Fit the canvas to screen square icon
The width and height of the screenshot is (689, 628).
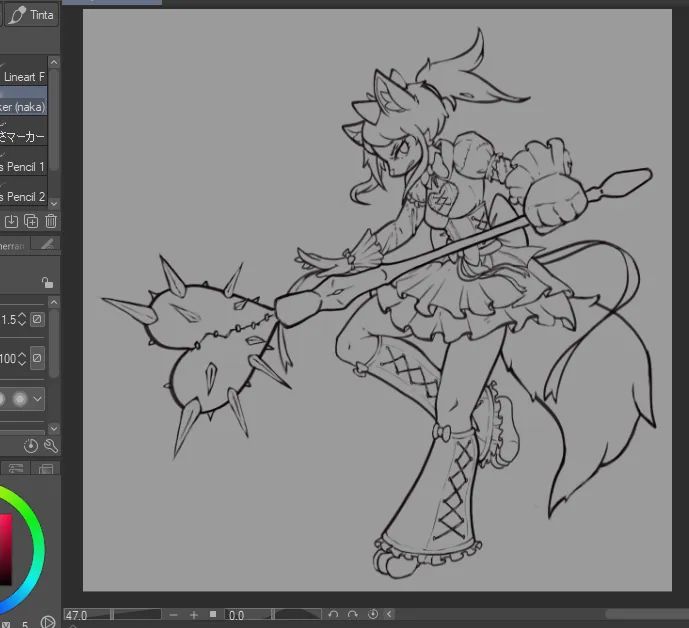coord(213,614)
